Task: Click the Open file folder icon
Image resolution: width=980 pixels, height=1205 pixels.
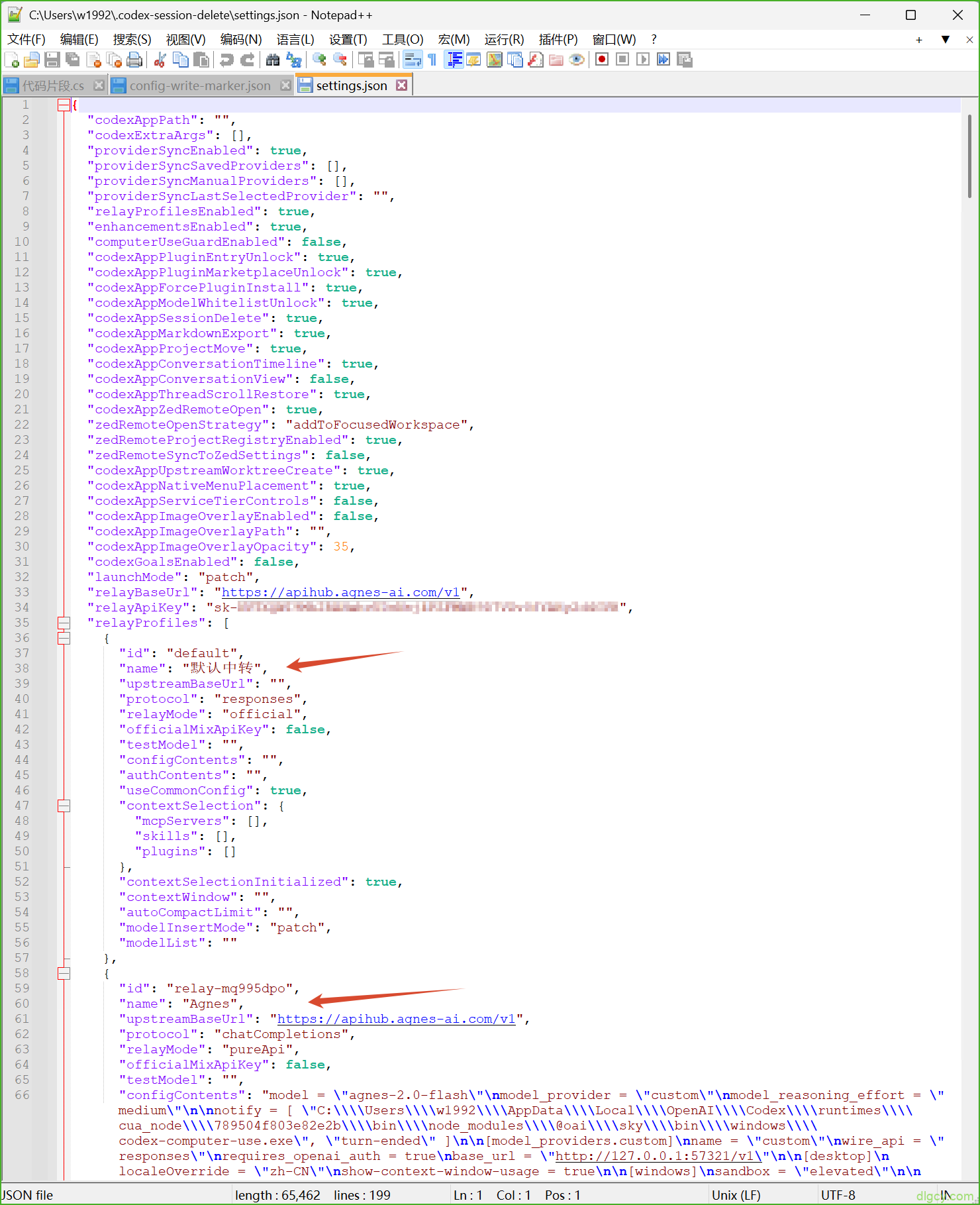Action: 31,60
